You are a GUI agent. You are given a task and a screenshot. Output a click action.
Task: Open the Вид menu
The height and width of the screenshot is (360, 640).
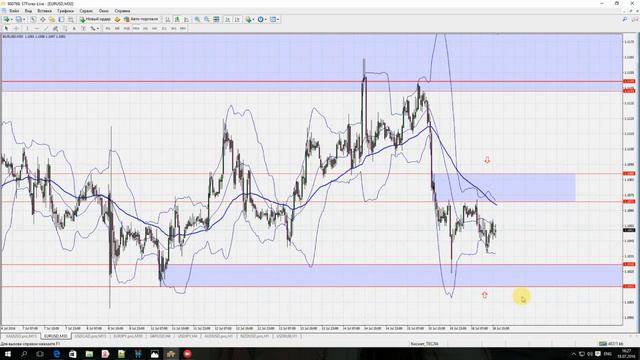28,11
